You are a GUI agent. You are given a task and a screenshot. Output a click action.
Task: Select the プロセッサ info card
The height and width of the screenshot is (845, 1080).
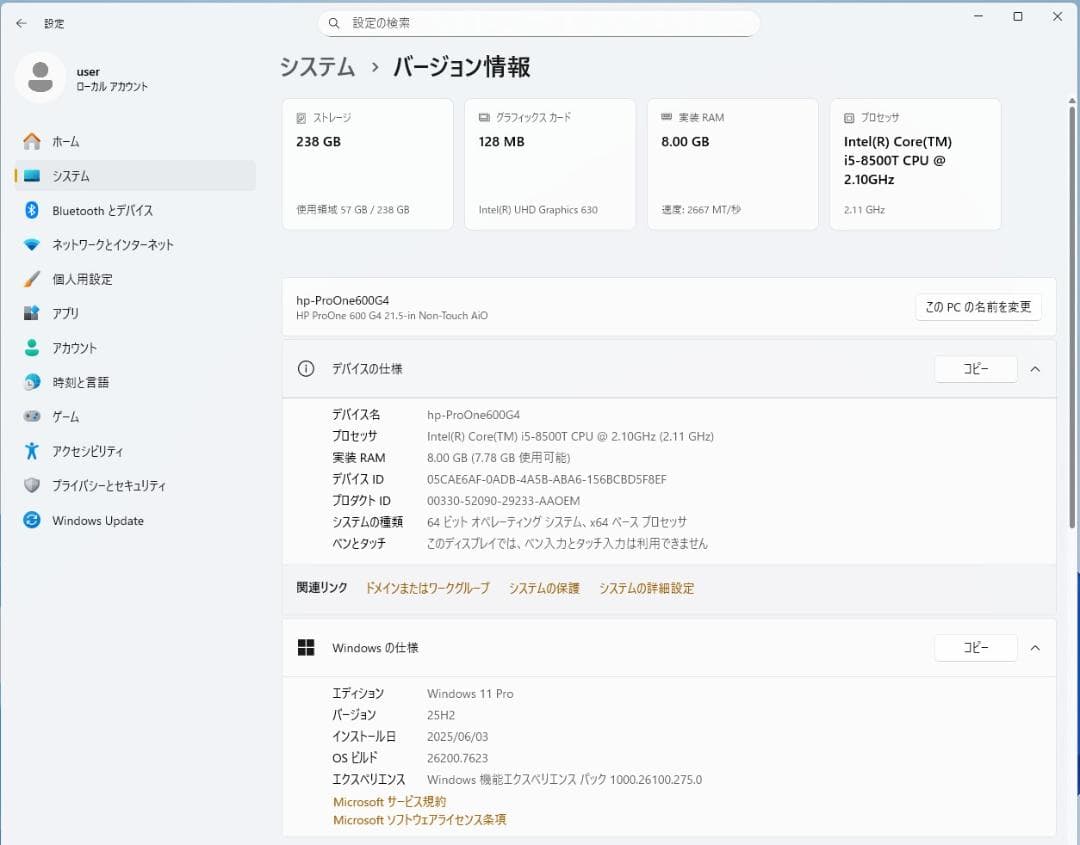point(915,164)
